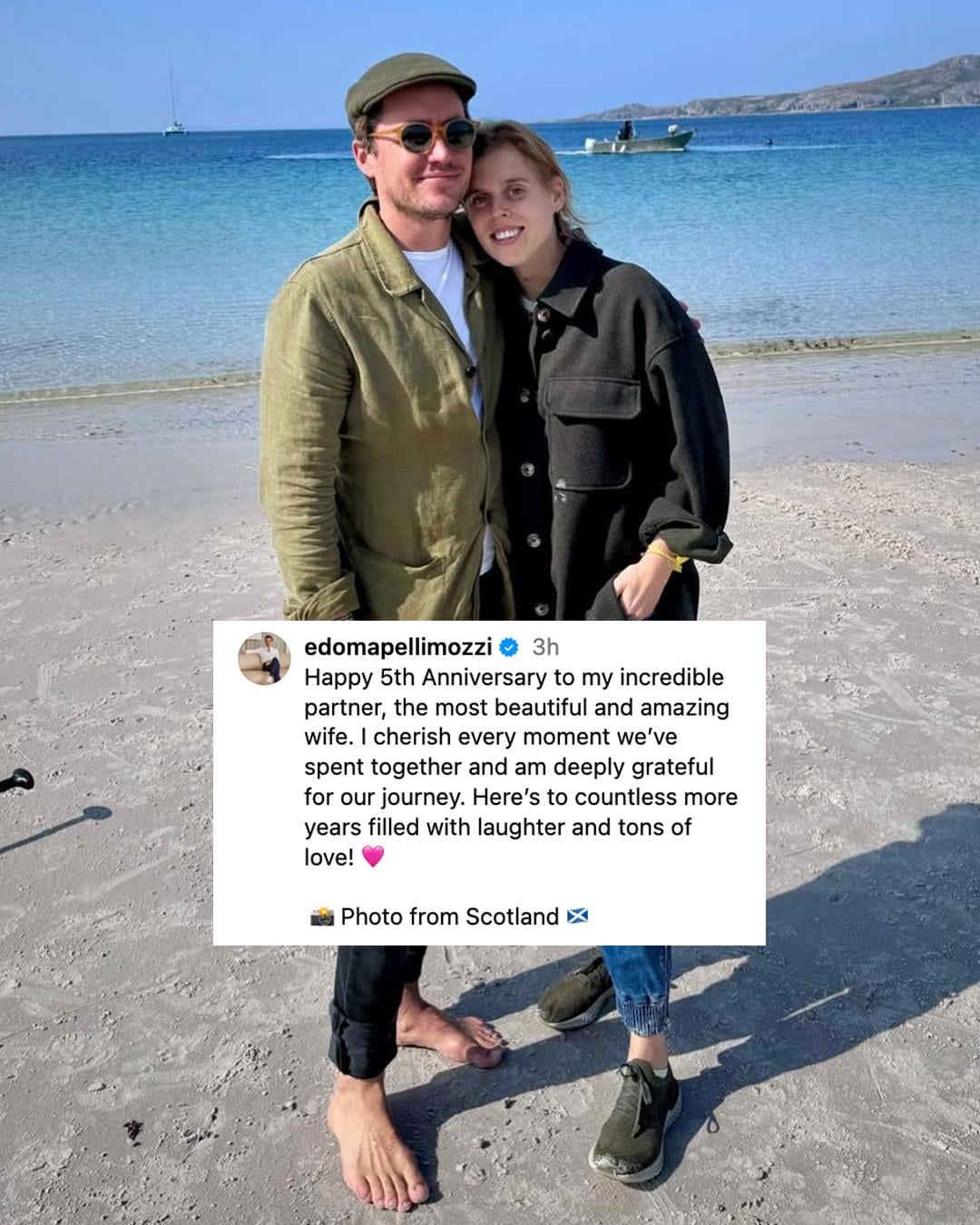Click the green sneaker in the foreground

(x=634, y=1117)
